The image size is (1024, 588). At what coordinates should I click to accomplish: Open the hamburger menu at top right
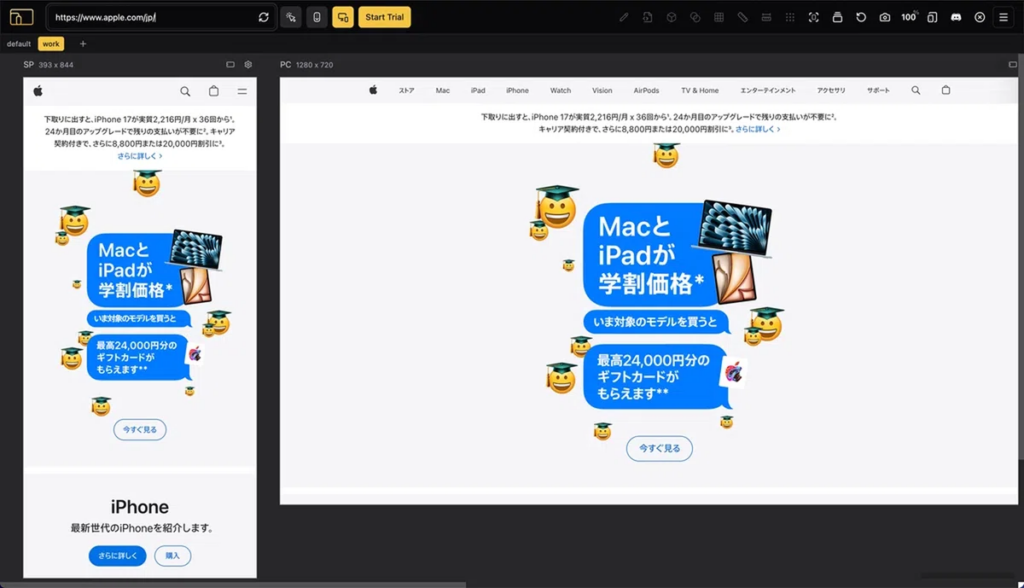(x=1003, y=17)
